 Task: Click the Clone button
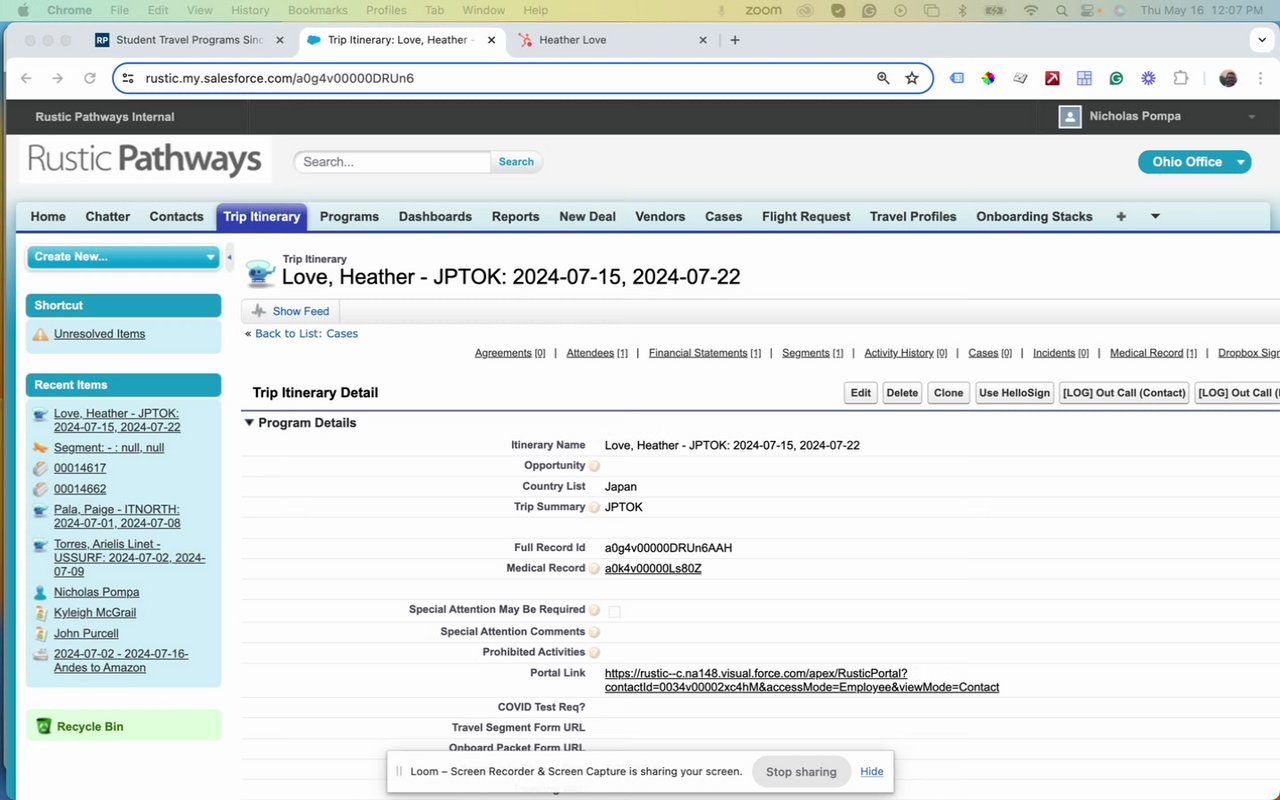click(x=949, y=393)
